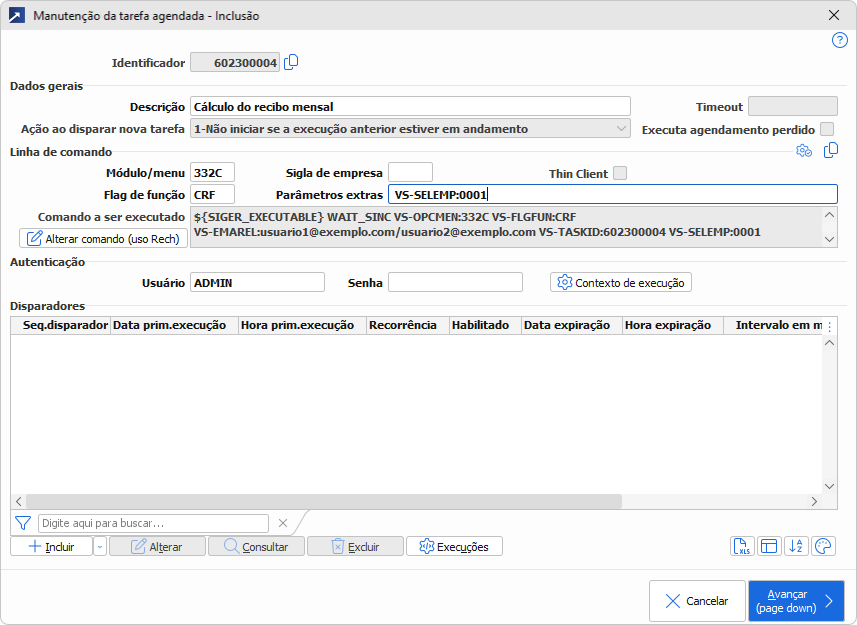Click the A-Z sort icon

coord(796,546)
